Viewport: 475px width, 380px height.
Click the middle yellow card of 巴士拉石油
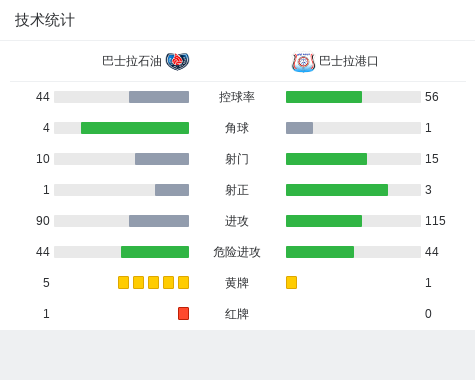(153, 282)
